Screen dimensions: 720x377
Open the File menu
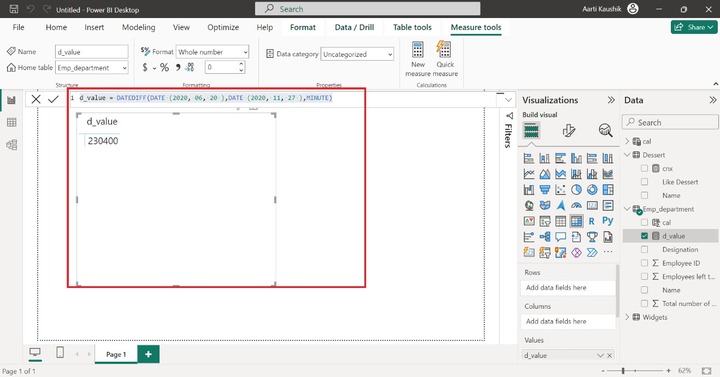coord(18,27)
